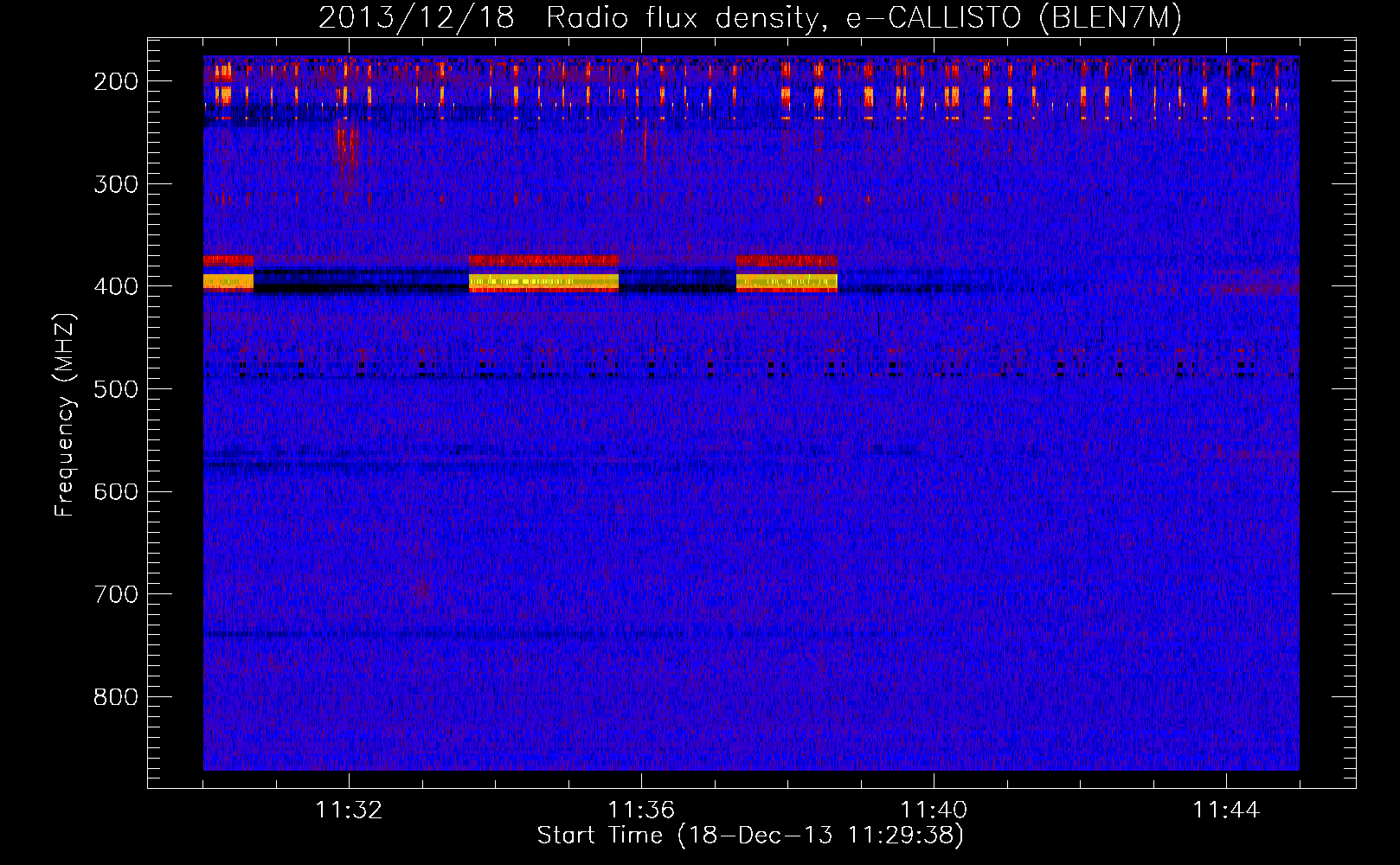Click the Start Time axis caption

click(750, 836)
